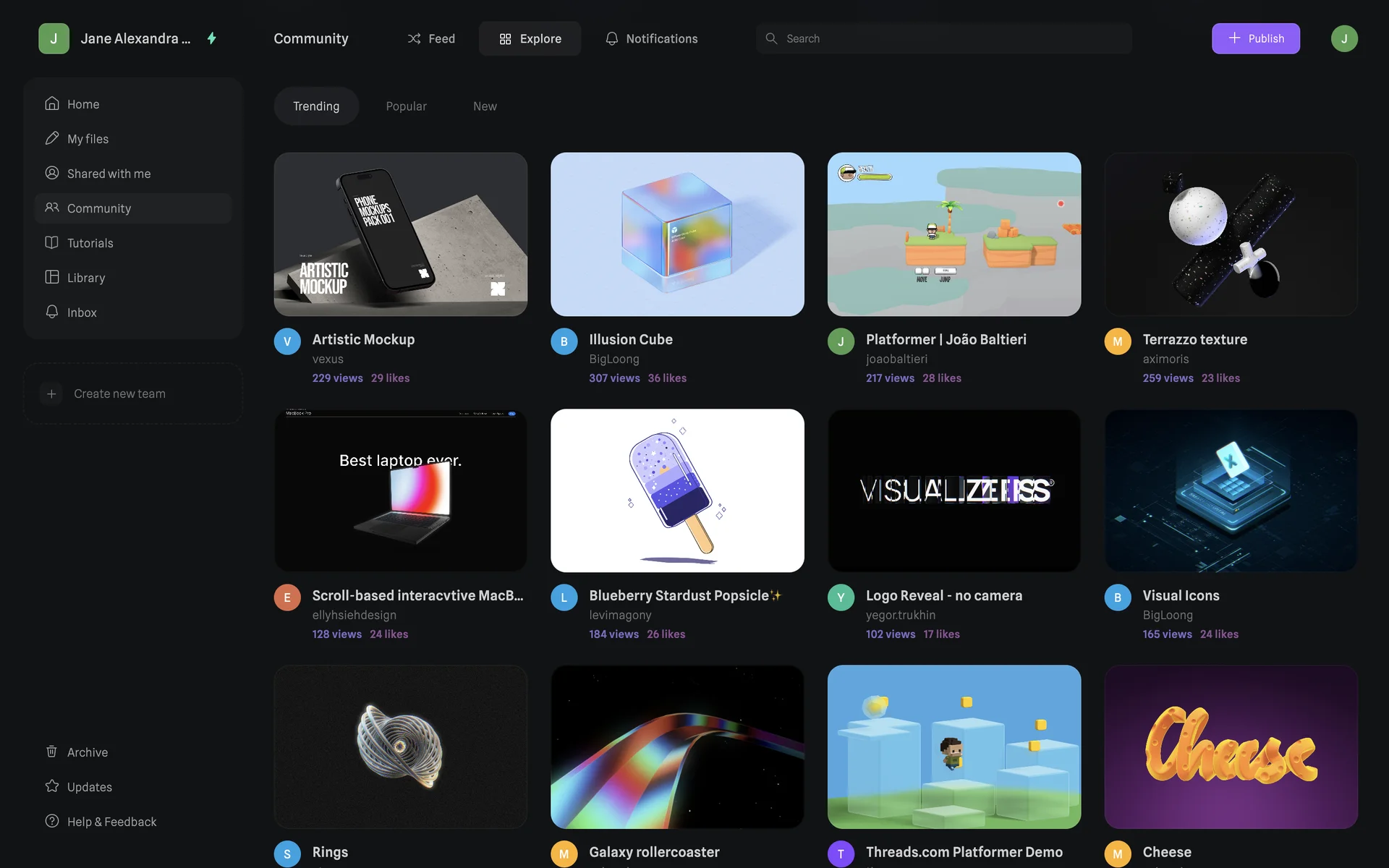Click the Help & Feedback question icon
1389x868 pixels.
click(51, 821)
